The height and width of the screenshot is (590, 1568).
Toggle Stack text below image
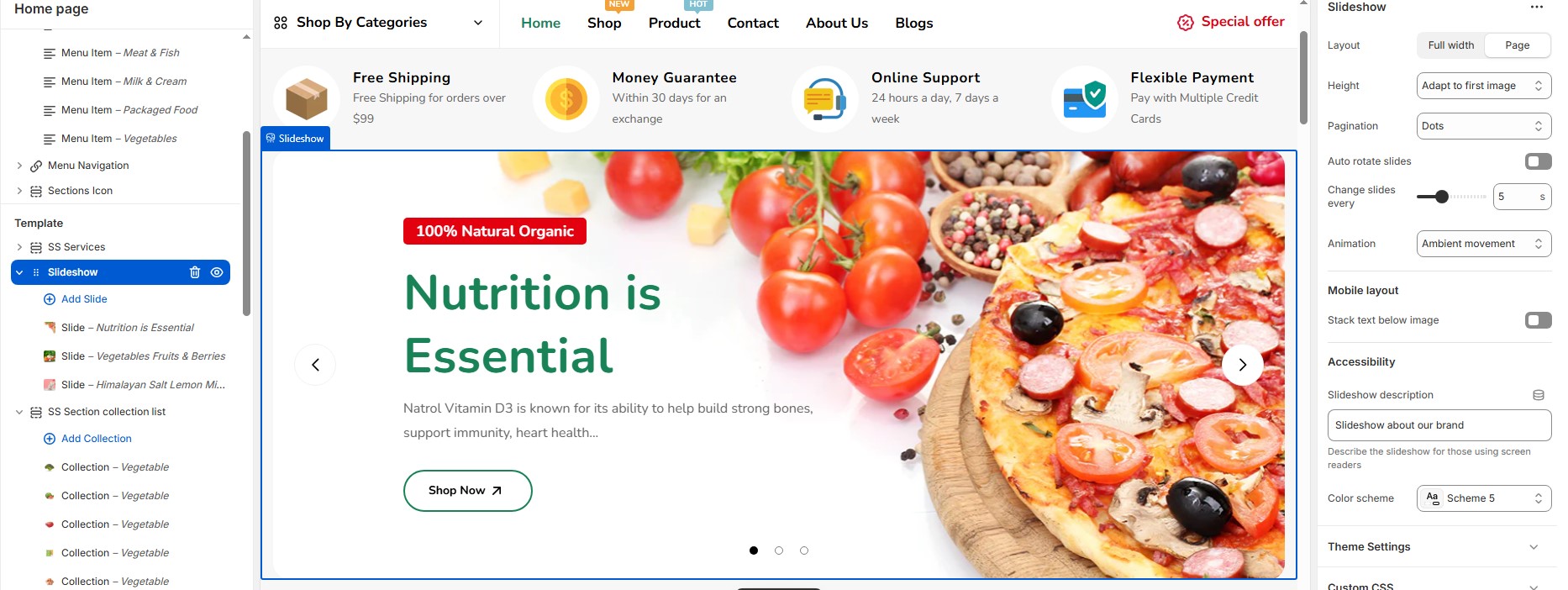pyautogui.click(x=1538, y=320)
